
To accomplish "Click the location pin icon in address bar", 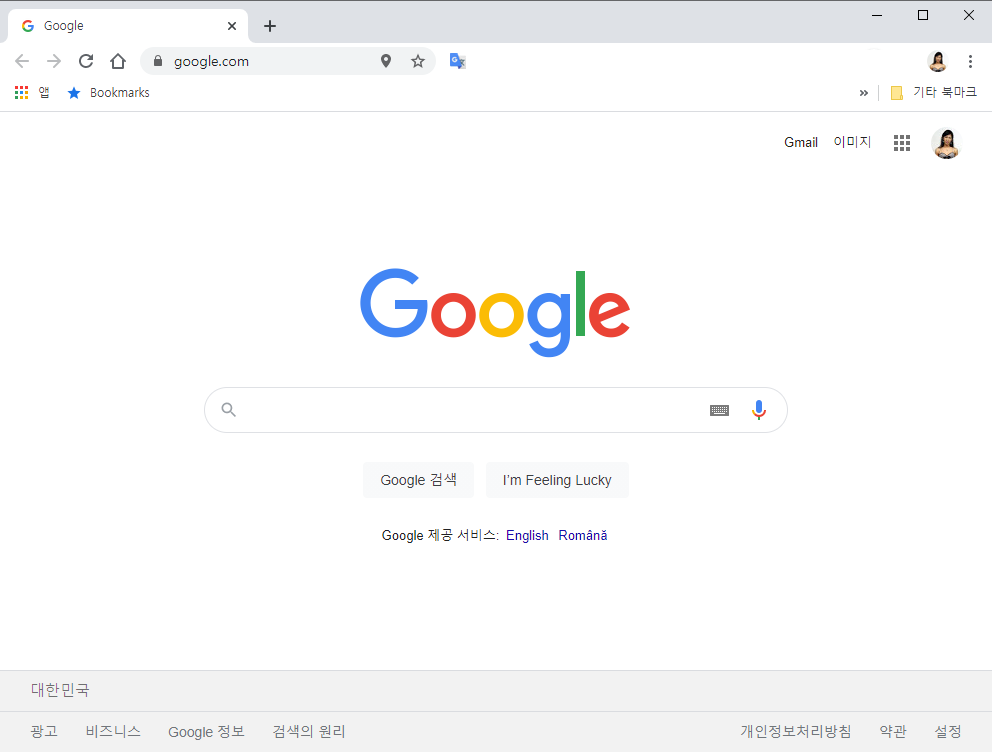I will [386, 61].
